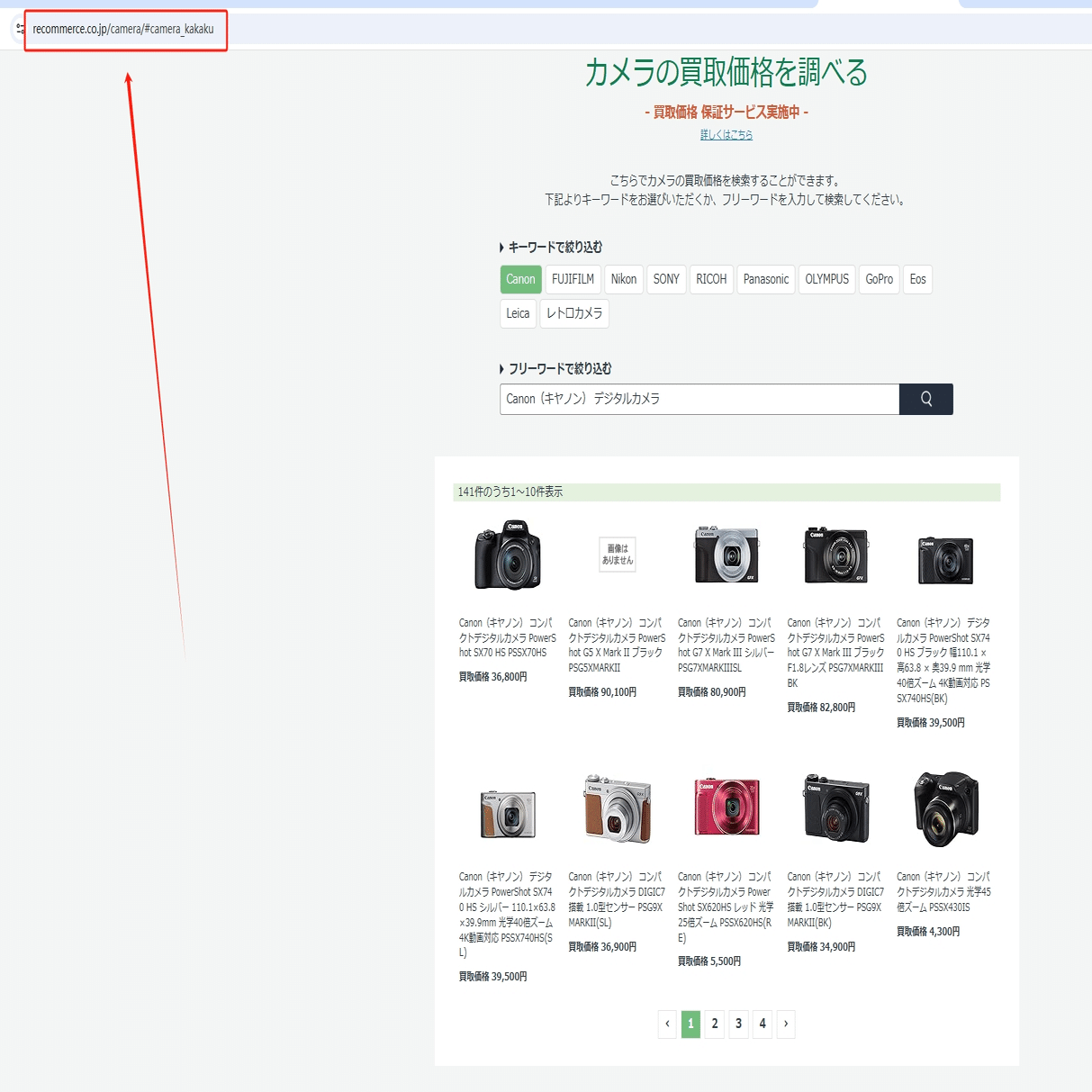Select the RICOH keyword filter
1092x1092 pixels.
coord(711,279)
